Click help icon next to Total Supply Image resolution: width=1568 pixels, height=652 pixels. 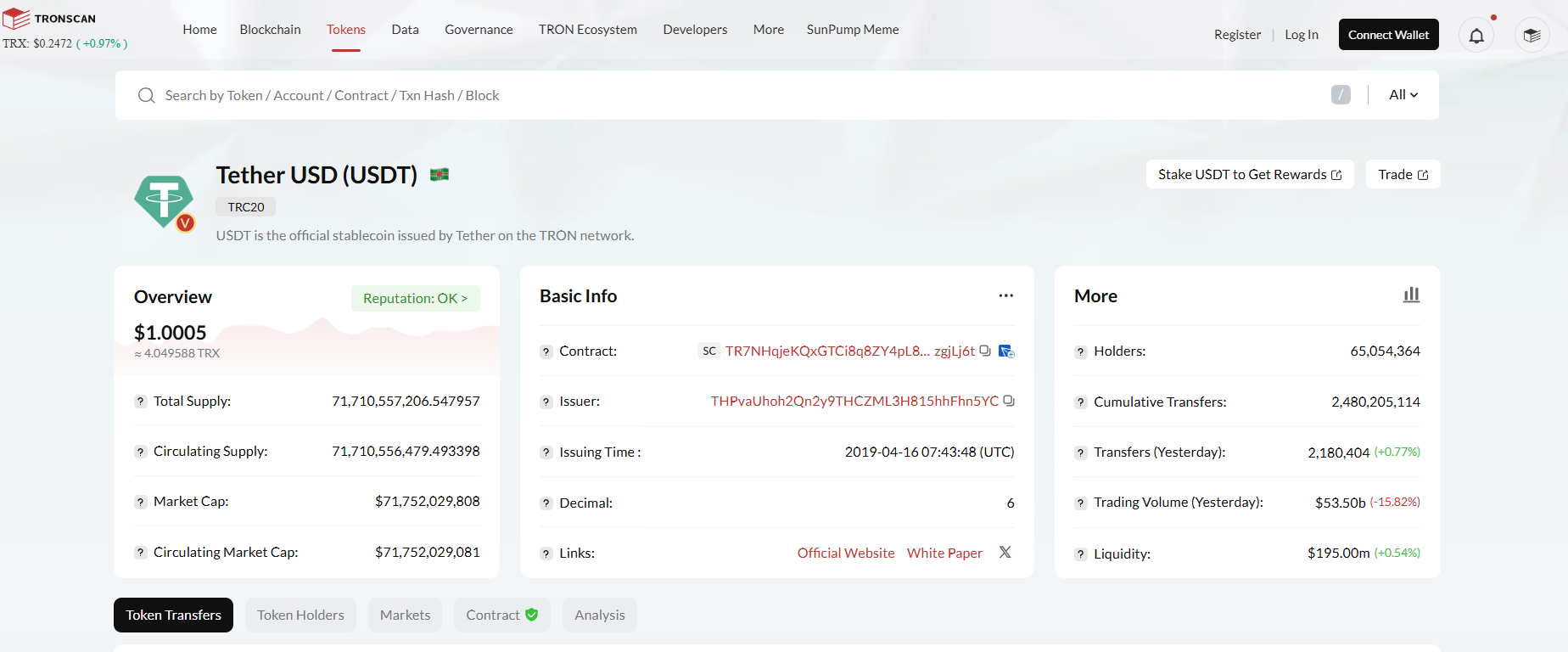[x=141, y=401]
